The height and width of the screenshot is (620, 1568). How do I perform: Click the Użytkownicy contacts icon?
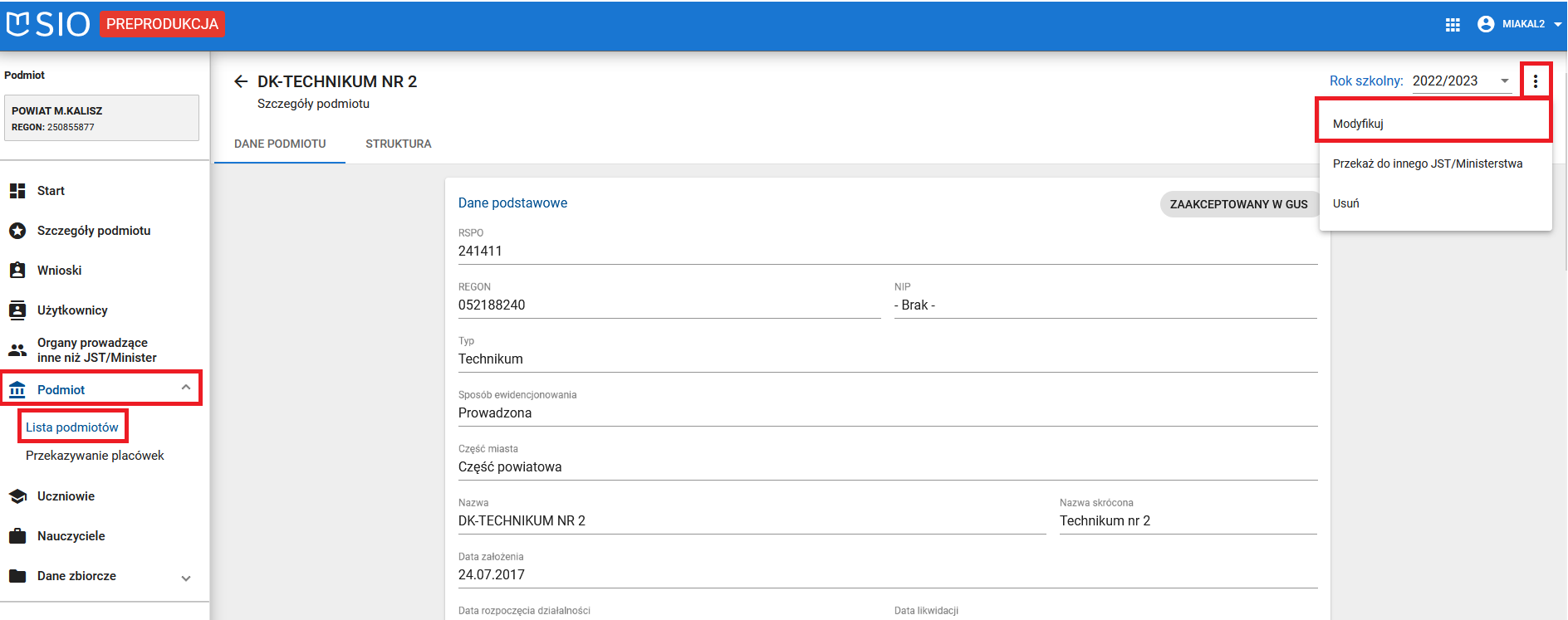pos(17,310)
